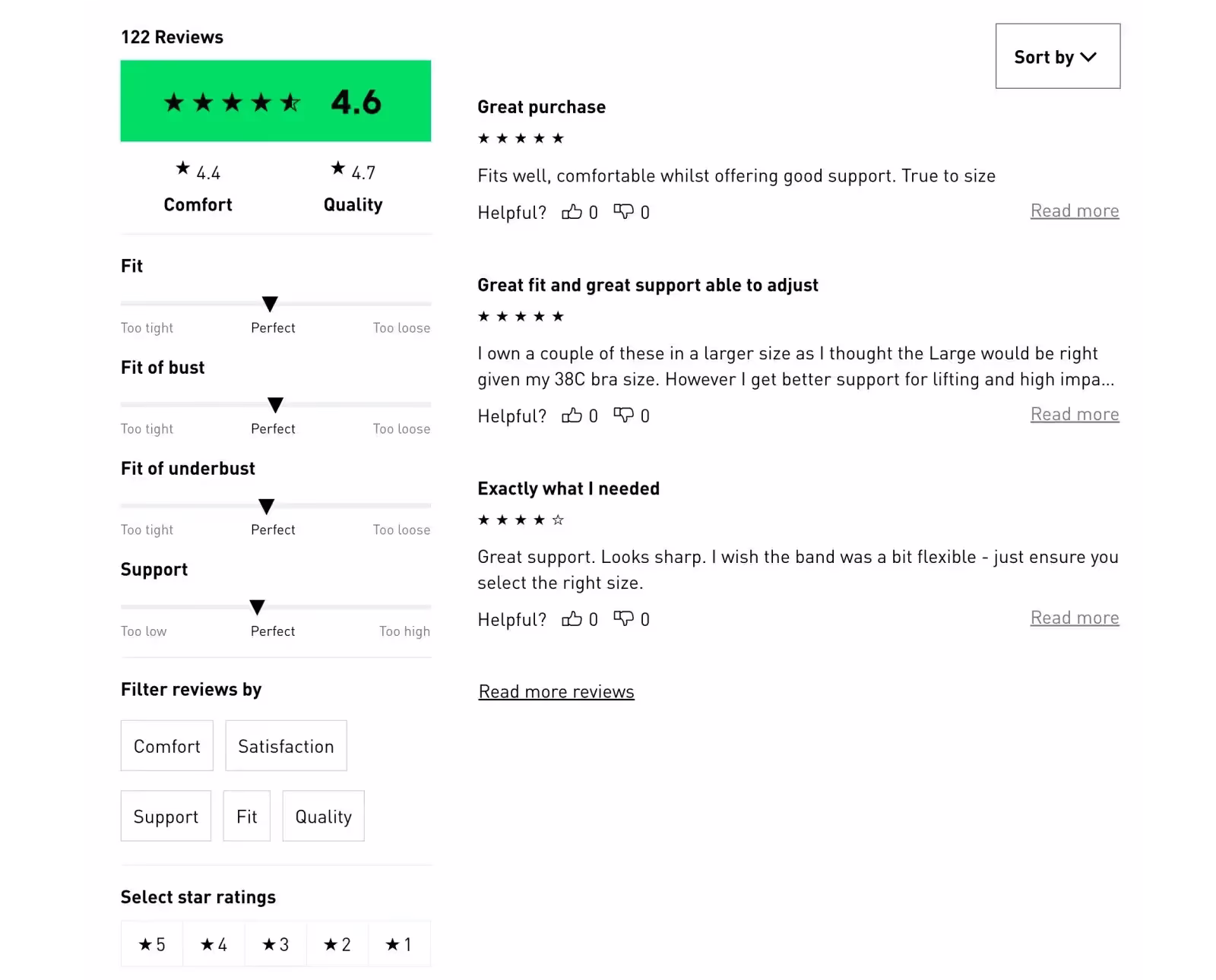Thumbs down the 'Exactly what I needed' review
The image size is (1216, 980).
point(623,619)
